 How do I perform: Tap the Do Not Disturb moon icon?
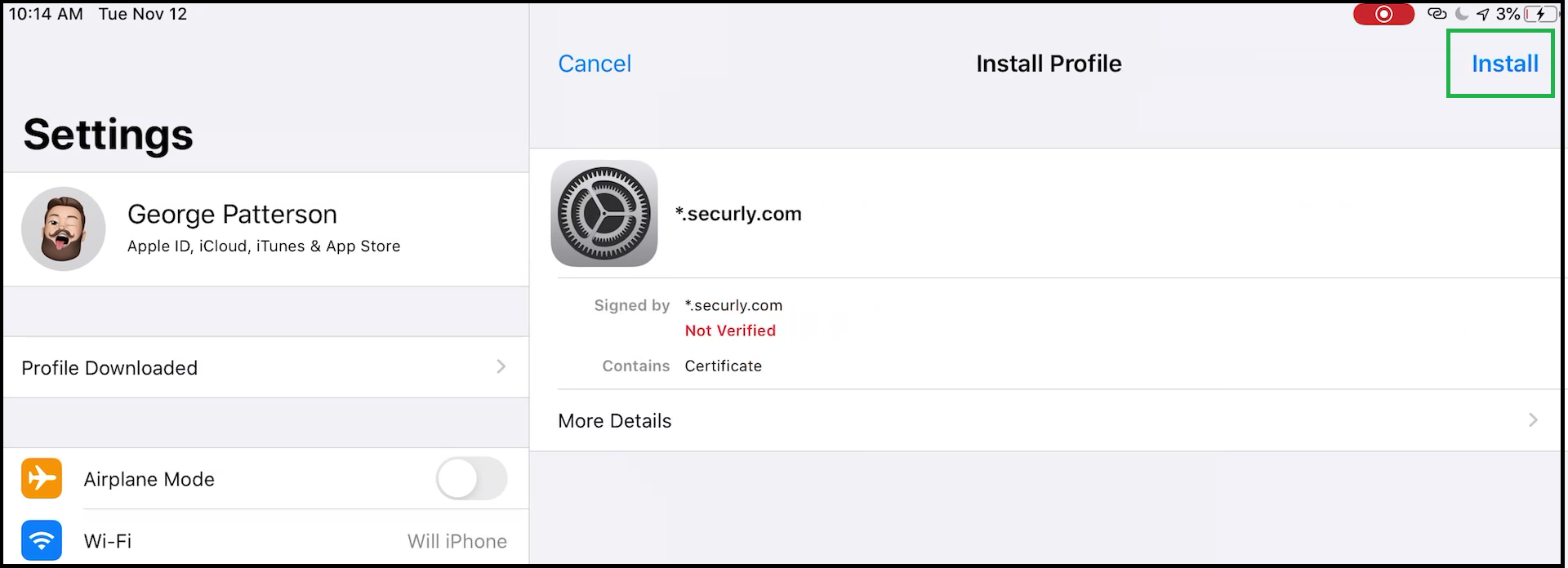click(x=1462, y=14)
